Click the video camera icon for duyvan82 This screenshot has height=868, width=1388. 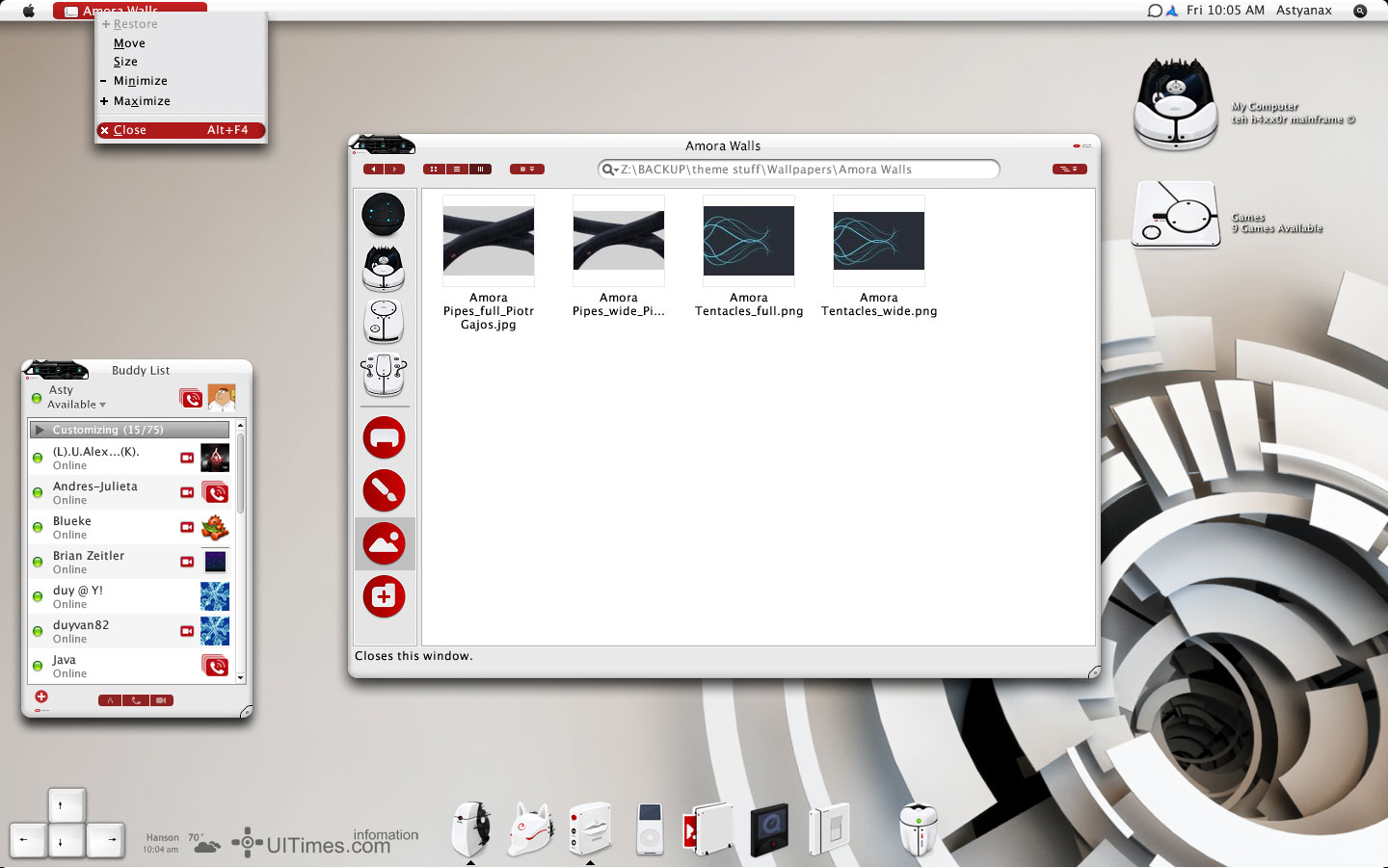coord(187,631)
